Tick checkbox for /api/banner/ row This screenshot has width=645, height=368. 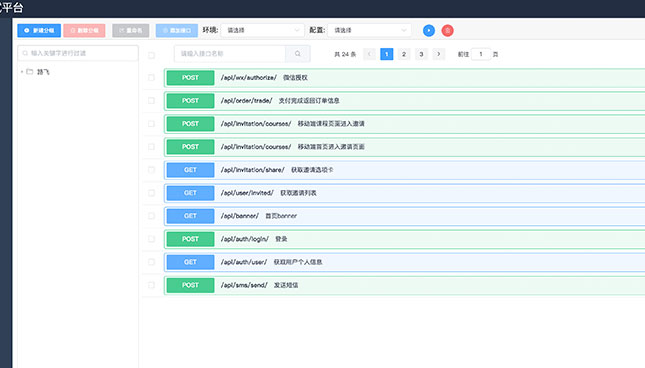coord(151,216)
